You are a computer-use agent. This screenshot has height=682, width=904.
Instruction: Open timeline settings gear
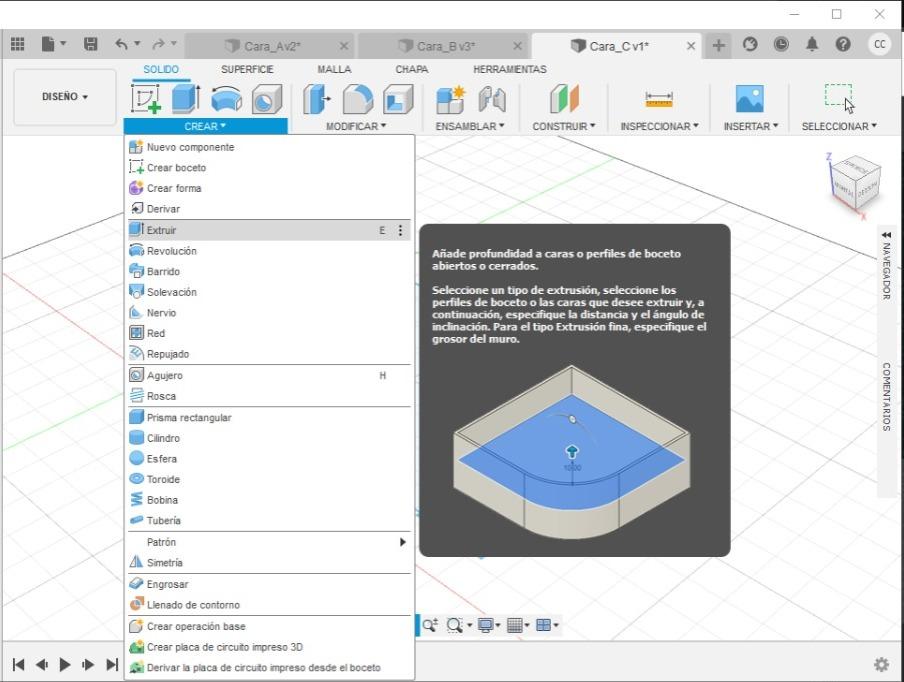coord(881,665)
